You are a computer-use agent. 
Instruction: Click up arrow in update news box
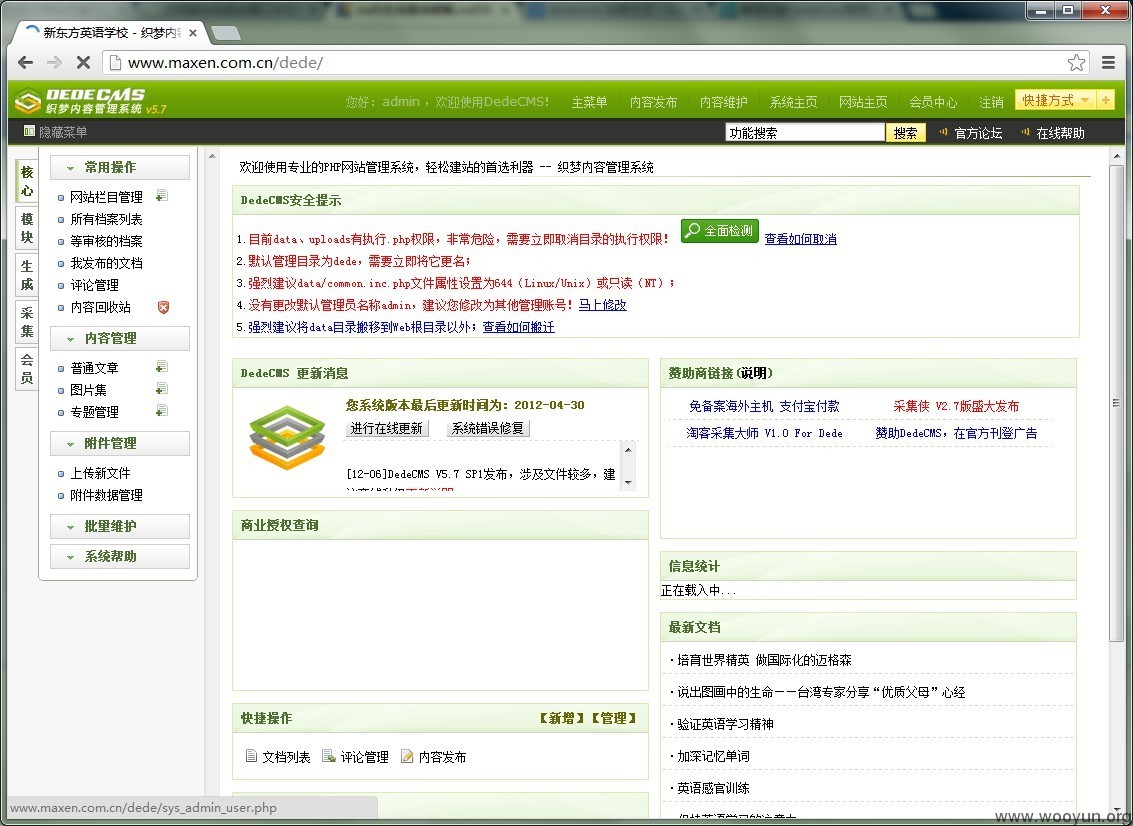pos(628,449)
